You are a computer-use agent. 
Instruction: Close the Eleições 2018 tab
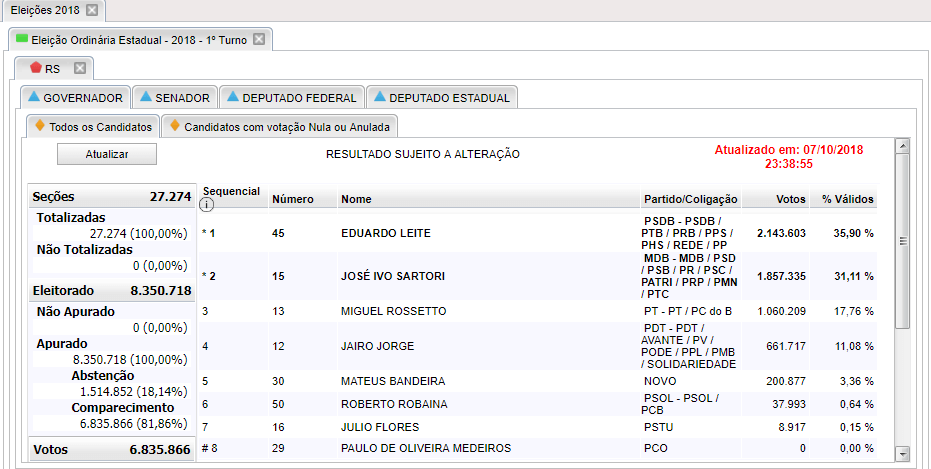[91, 10]
